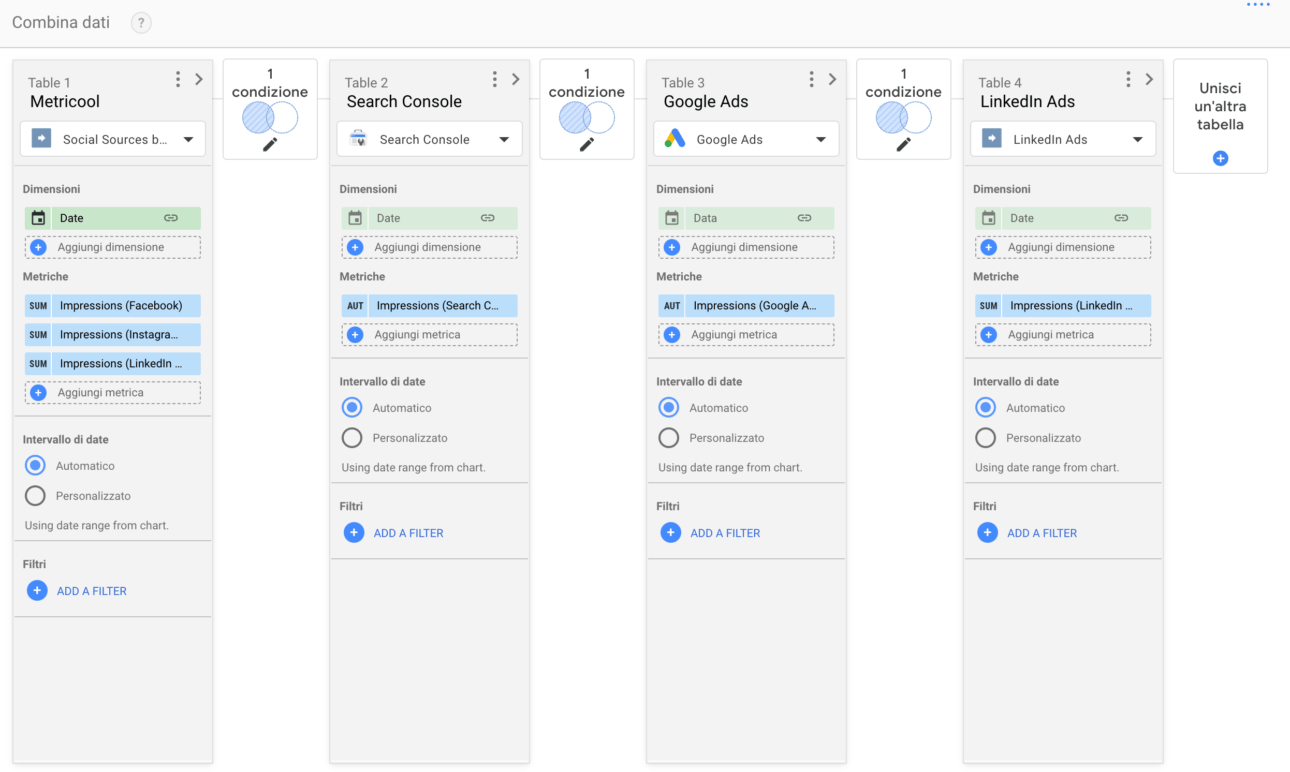1290x772 pixels.
Task: Click calendar icon of Google Ads Data dimension
Action: [x=672, y=218]
